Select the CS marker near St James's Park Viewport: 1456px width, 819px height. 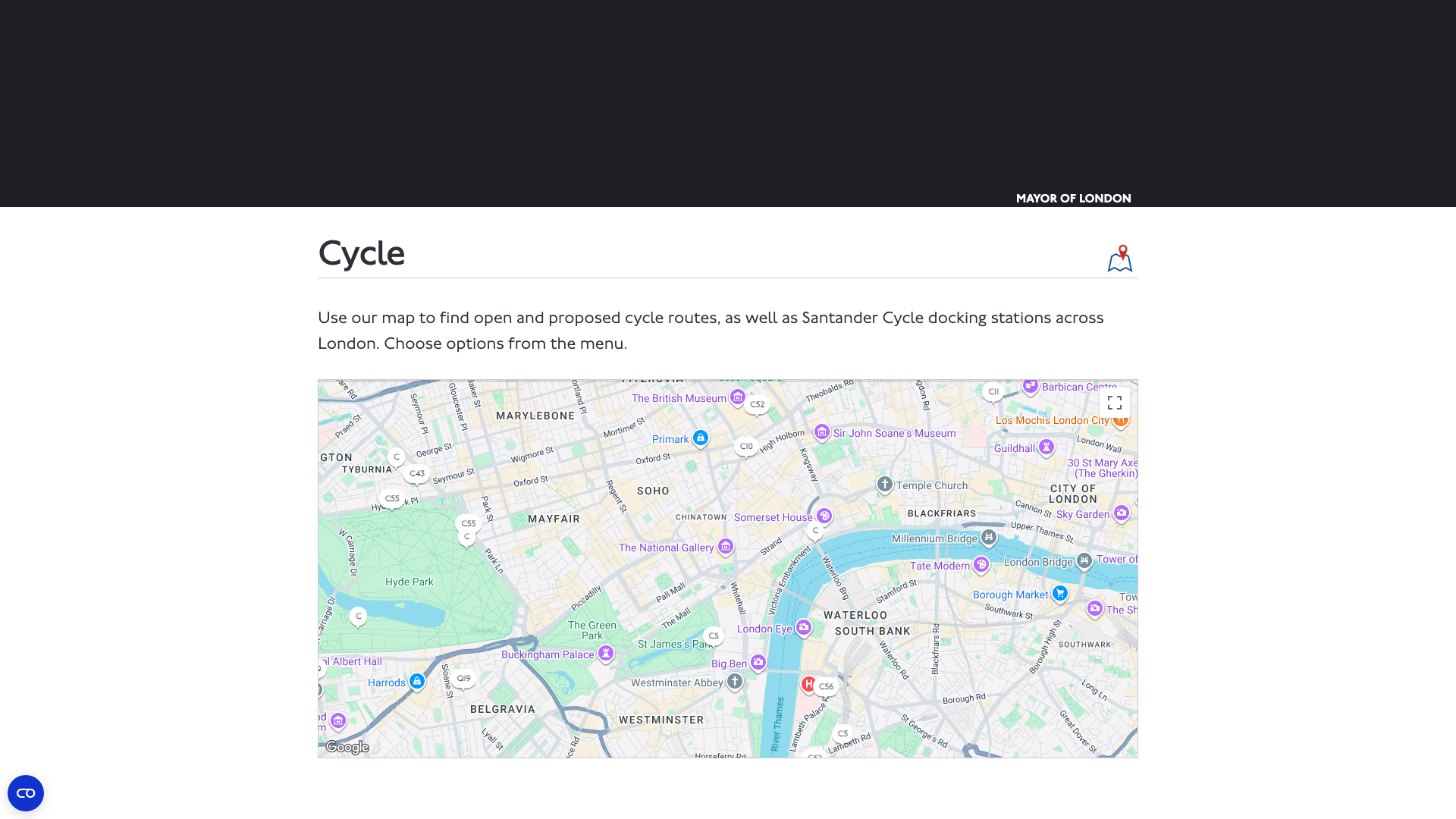[713, 636]
